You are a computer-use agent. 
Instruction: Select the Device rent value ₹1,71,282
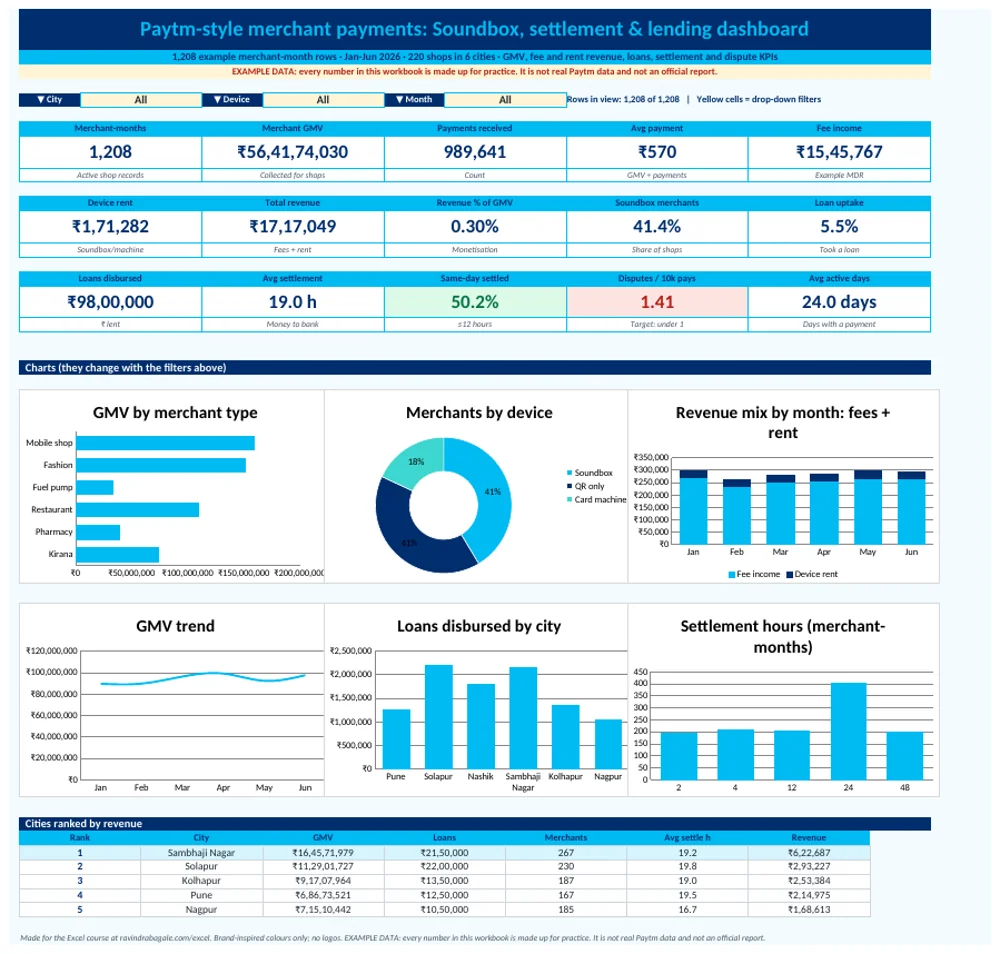click(110, 226)
